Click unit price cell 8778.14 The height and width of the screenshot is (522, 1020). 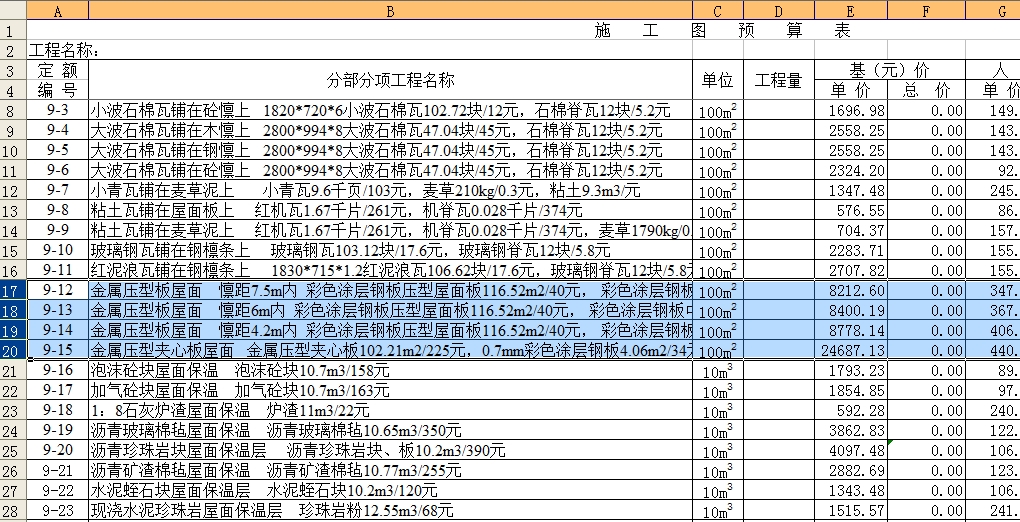(x=851, y=331)
